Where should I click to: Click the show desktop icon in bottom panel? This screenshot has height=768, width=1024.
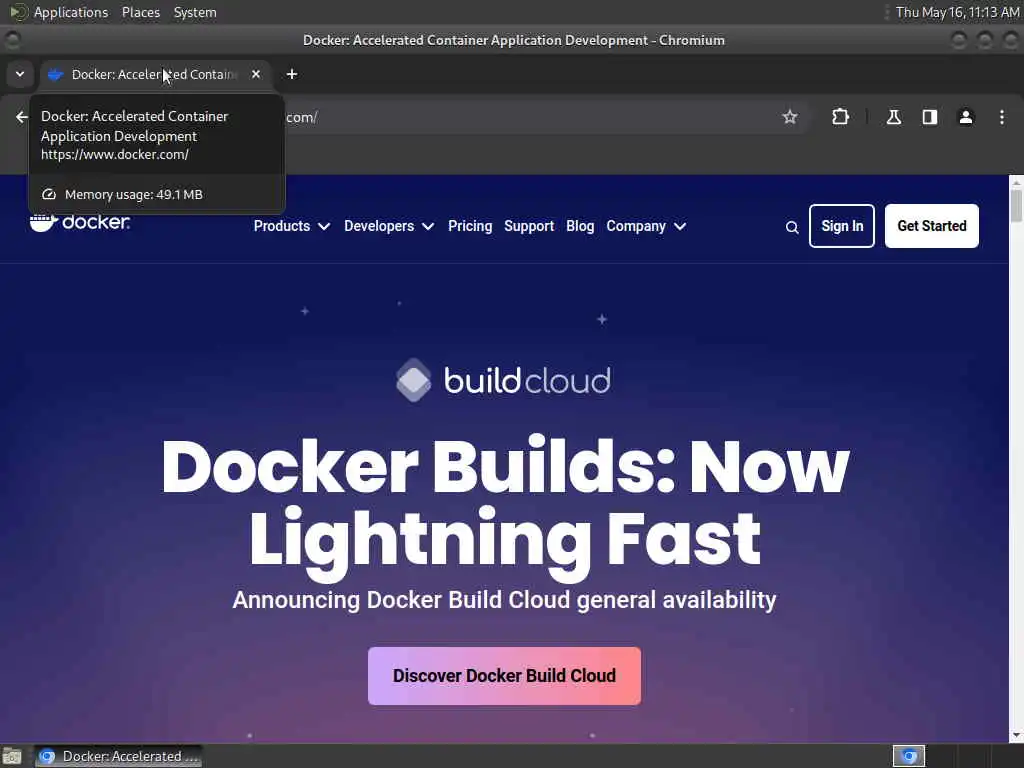coord(12,756)
